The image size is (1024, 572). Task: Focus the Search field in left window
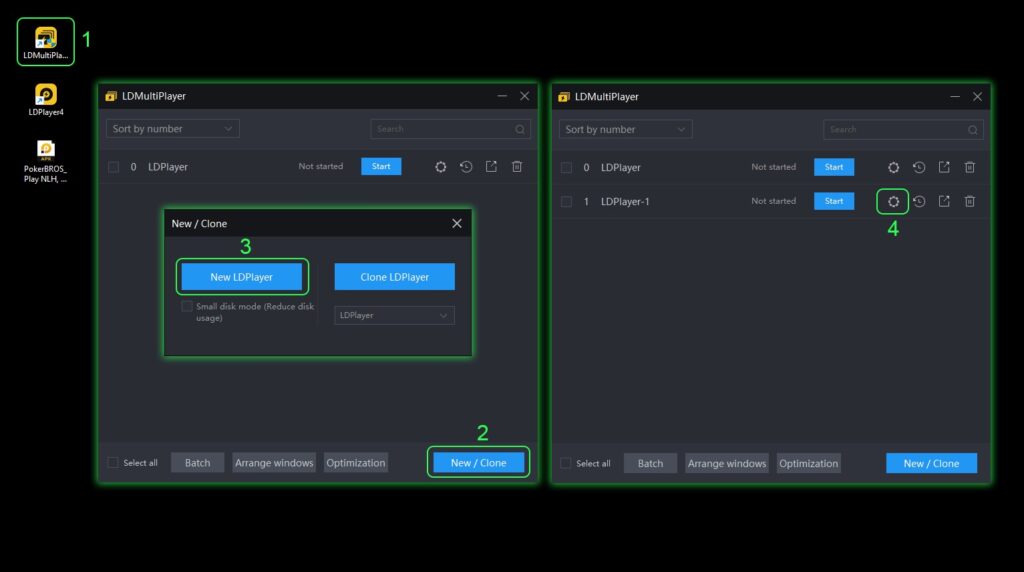coord(451,129)
